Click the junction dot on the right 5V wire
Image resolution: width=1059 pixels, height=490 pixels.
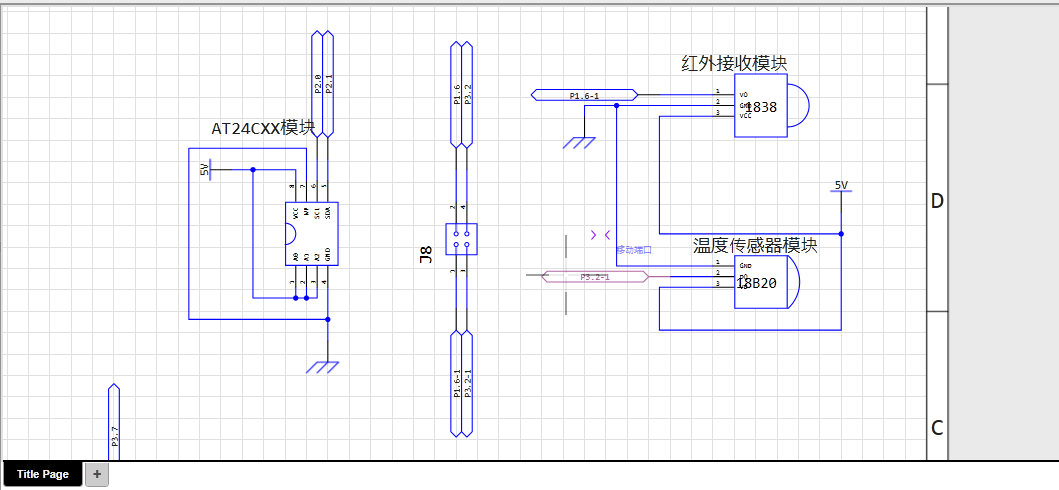point(841,234)
